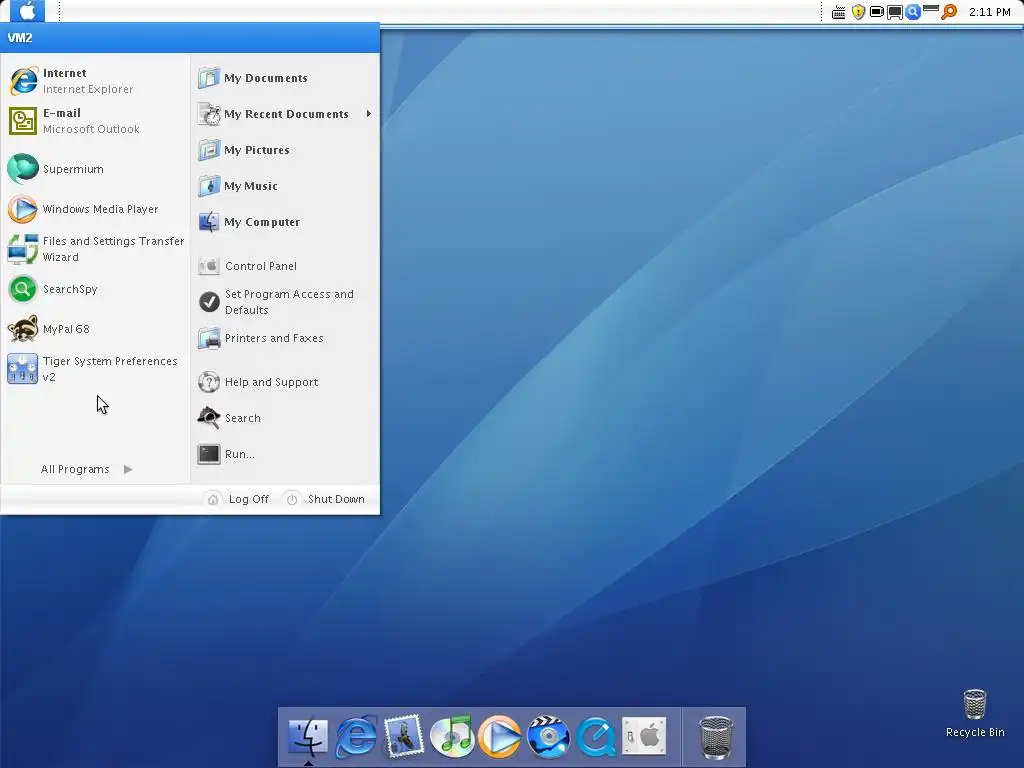Click the yellow security shield tray icon

tap(858, 12)
